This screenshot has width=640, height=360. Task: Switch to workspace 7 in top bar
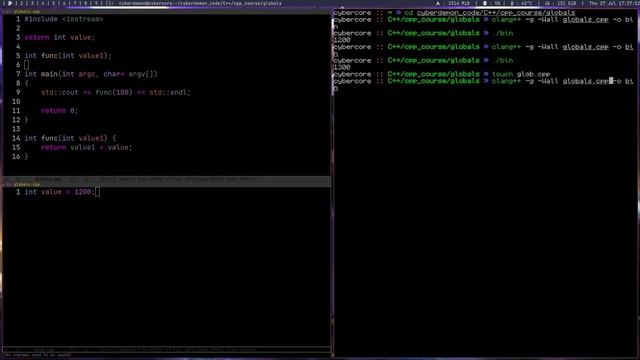point(75,3)
